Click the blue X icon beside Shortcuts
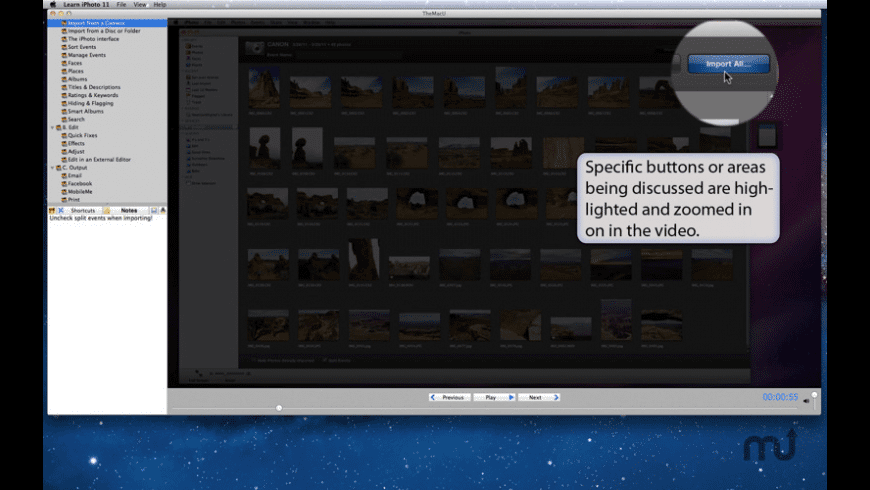 (x=61, y=210)
